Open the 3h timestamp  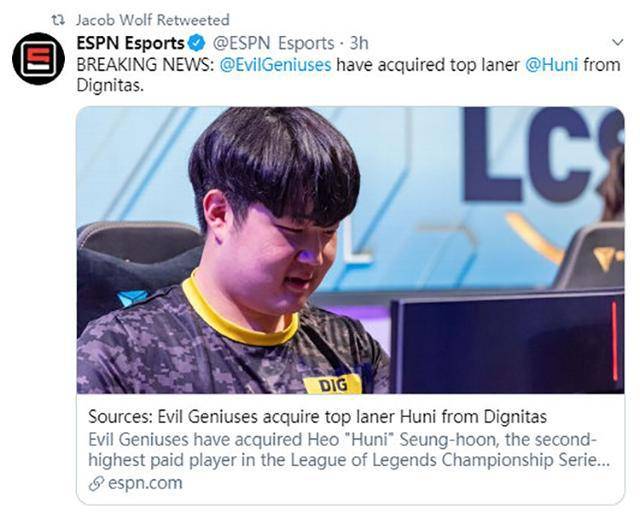359,43
